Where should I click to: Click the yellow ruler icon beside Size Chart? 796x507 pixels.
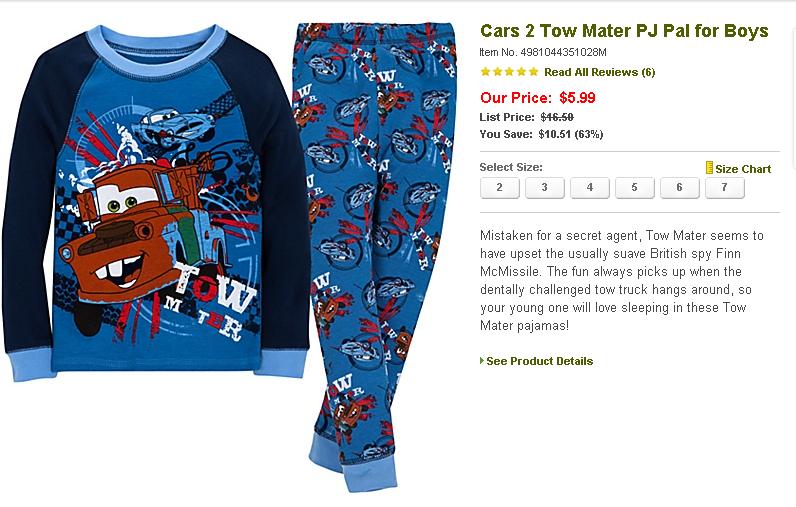click(x=709, y=168)
